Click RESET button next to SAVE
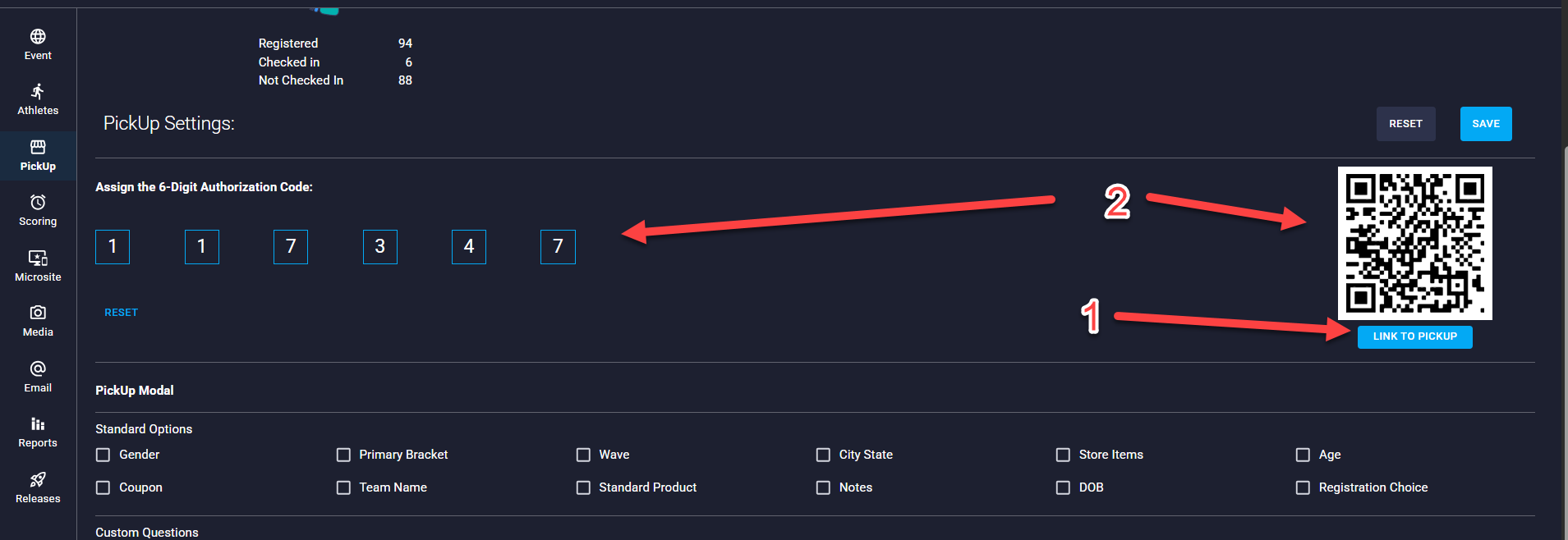 (x=1405, y=124)
